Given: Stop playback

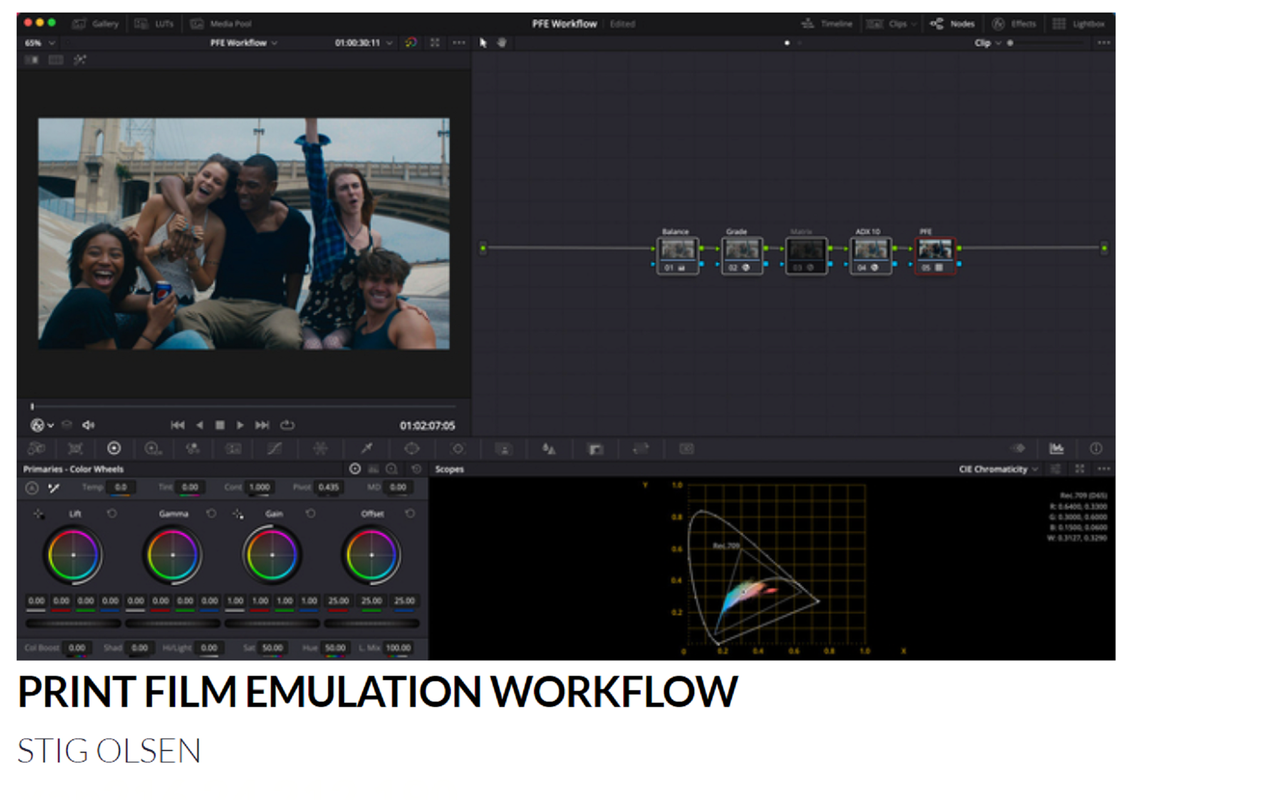Looking at the screenshot, I should coord(220,425).
